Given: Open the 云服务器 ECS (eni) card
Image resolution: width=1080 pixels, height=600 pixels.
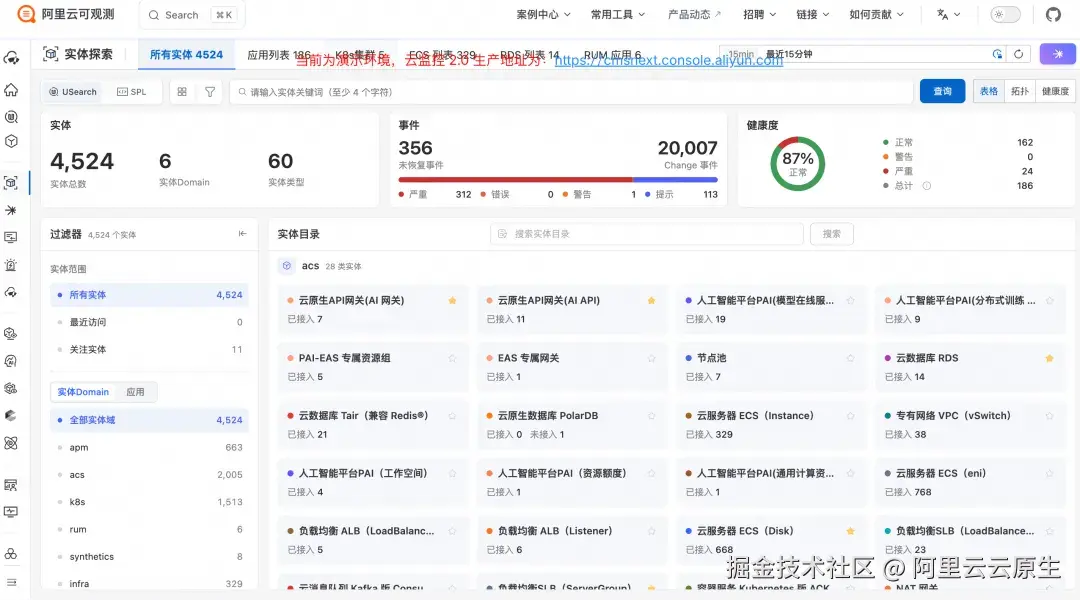Looking at the screenshot, I should [x=970, y=482].
